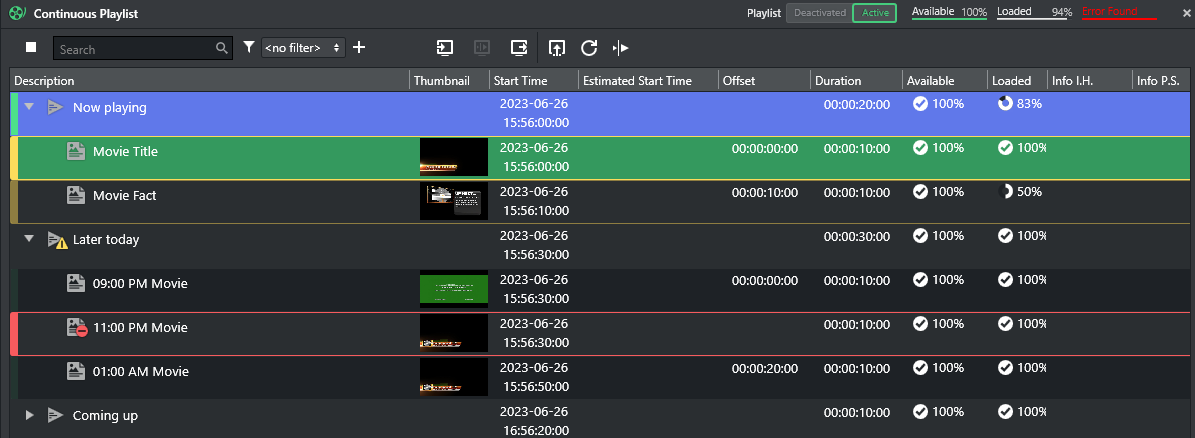Viewport: 1195px width, 438px height.
Task: Click the refresh playlist icon
Action: tap(589, 48)
